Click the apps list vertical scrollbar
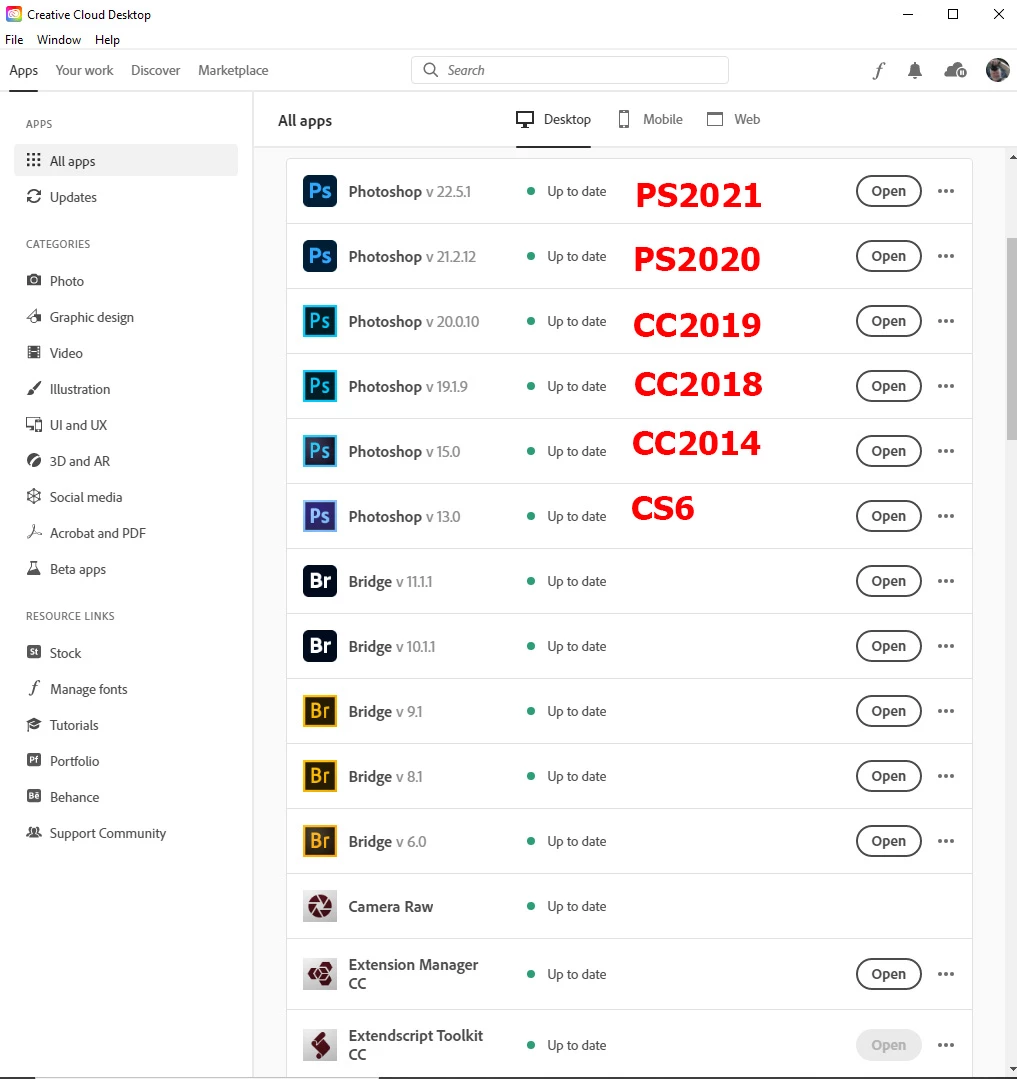The height and width of the screenshot is (1079, 1017). 1011,339
